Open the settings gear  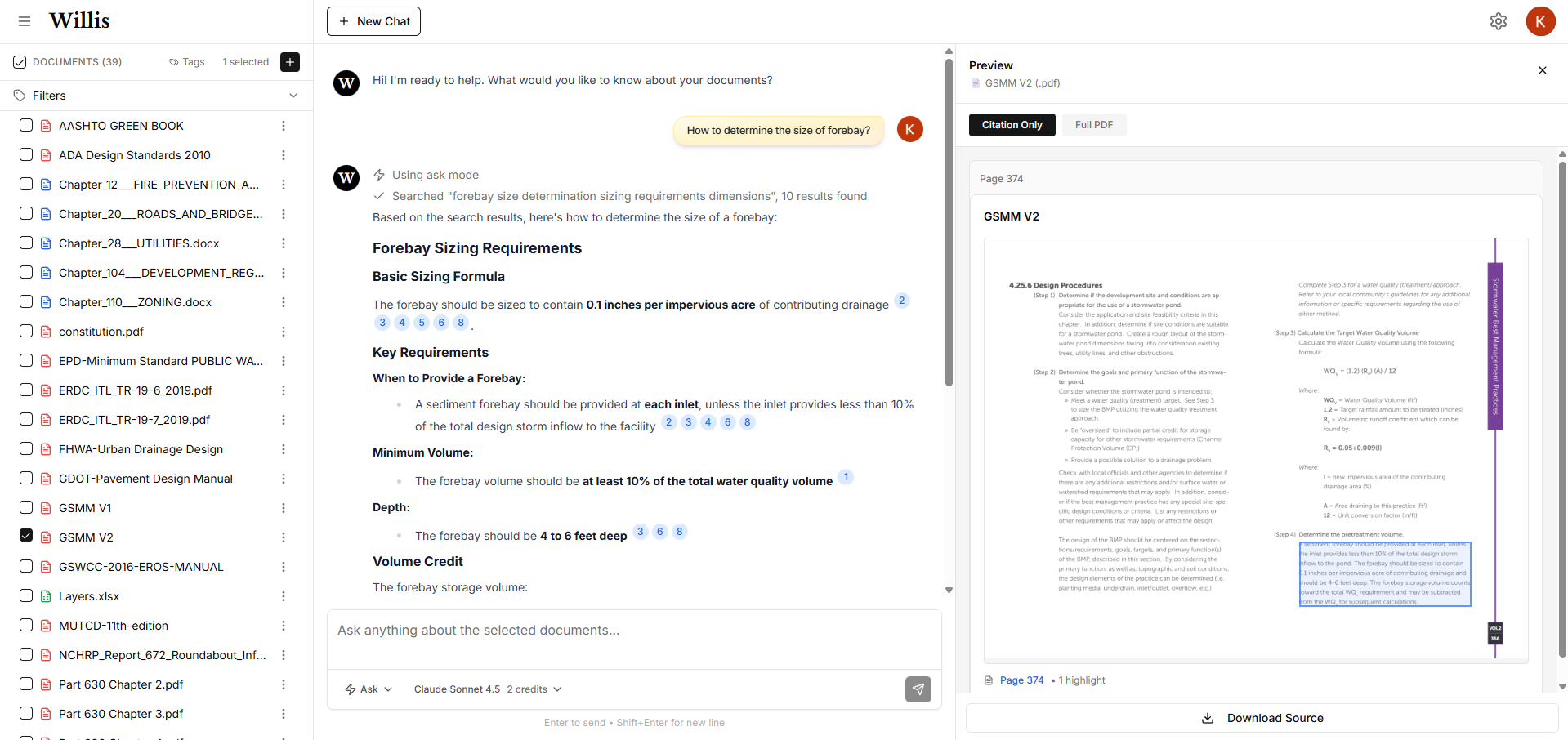tap(1499, 21)
